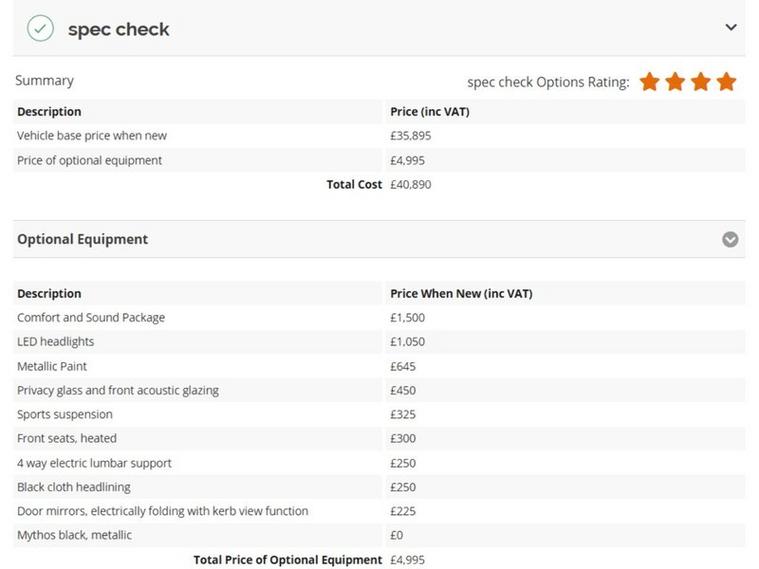Click the spec check heading text
This screenshot has width=759, height=569.
tap(119, 30)
